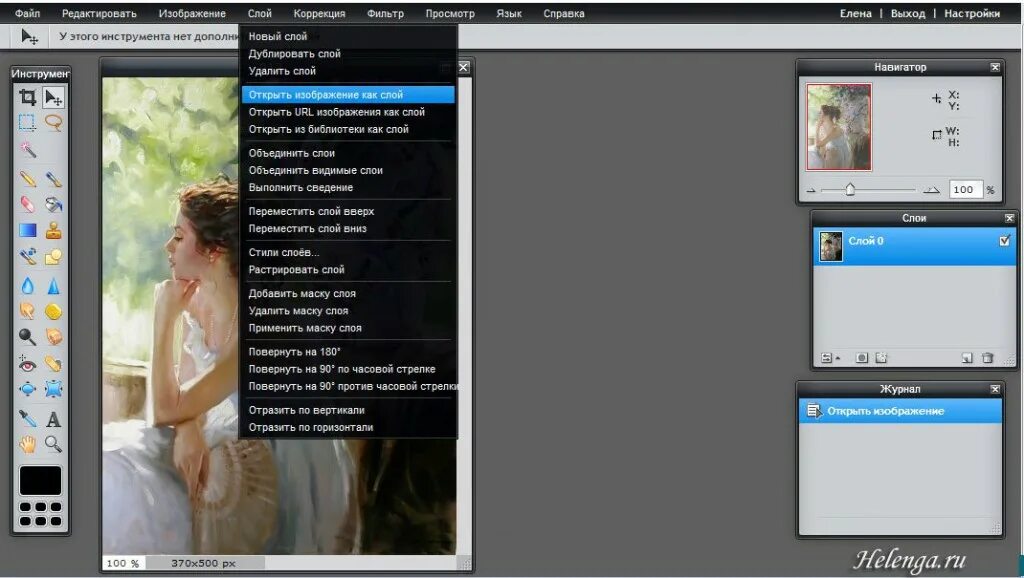The width and height of the screenshot is (1024, 578).
Task: Toggle visibility checkbox of Слой 0
Action: 1004,241
